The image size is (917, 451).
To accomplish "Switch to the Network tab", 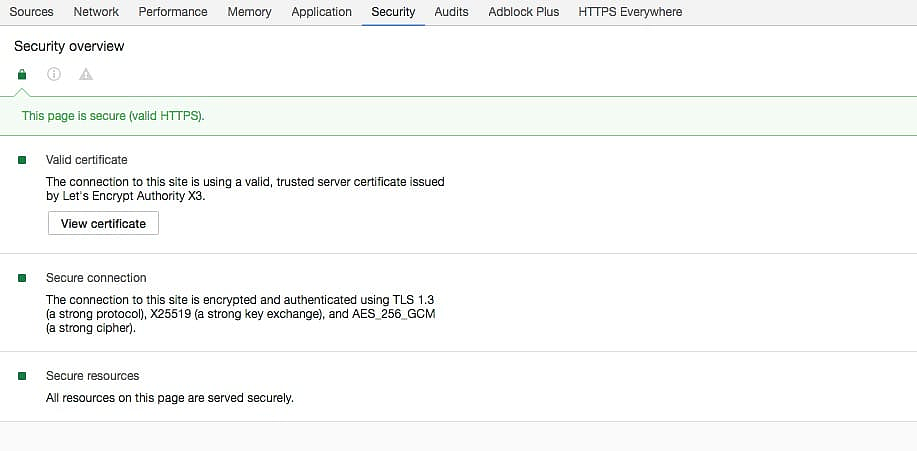I will point(96,12).
